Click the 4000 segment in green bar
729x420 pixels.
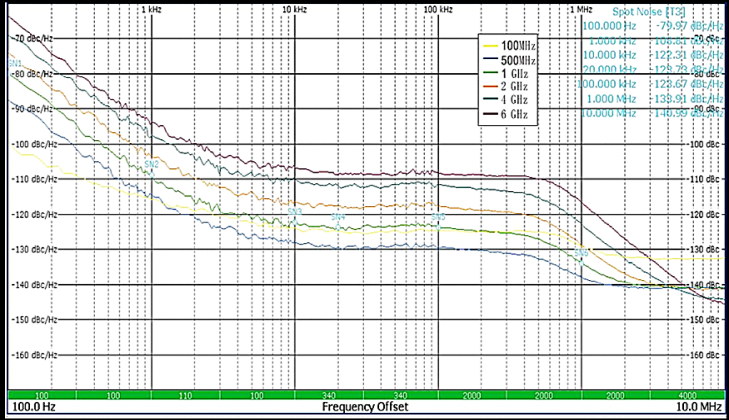(688, 396)
